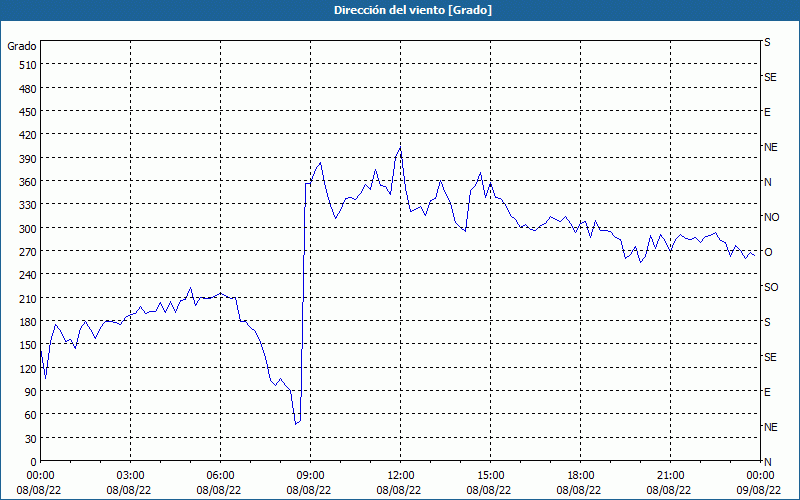
Task: Click the 420 degree tick label
Action: click(x=28, y=135)
